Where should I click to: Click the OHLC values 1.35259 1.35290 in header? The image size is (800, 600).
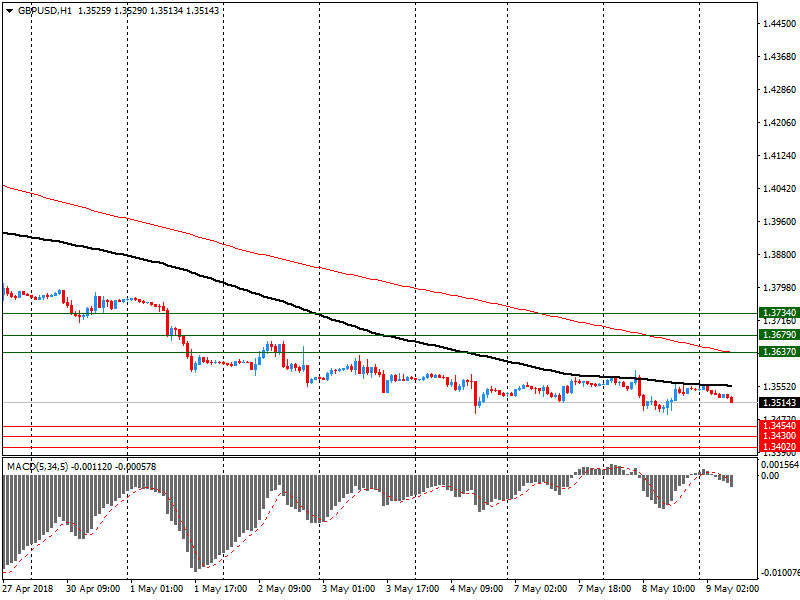pyautogui.click(x=112, y=11)
